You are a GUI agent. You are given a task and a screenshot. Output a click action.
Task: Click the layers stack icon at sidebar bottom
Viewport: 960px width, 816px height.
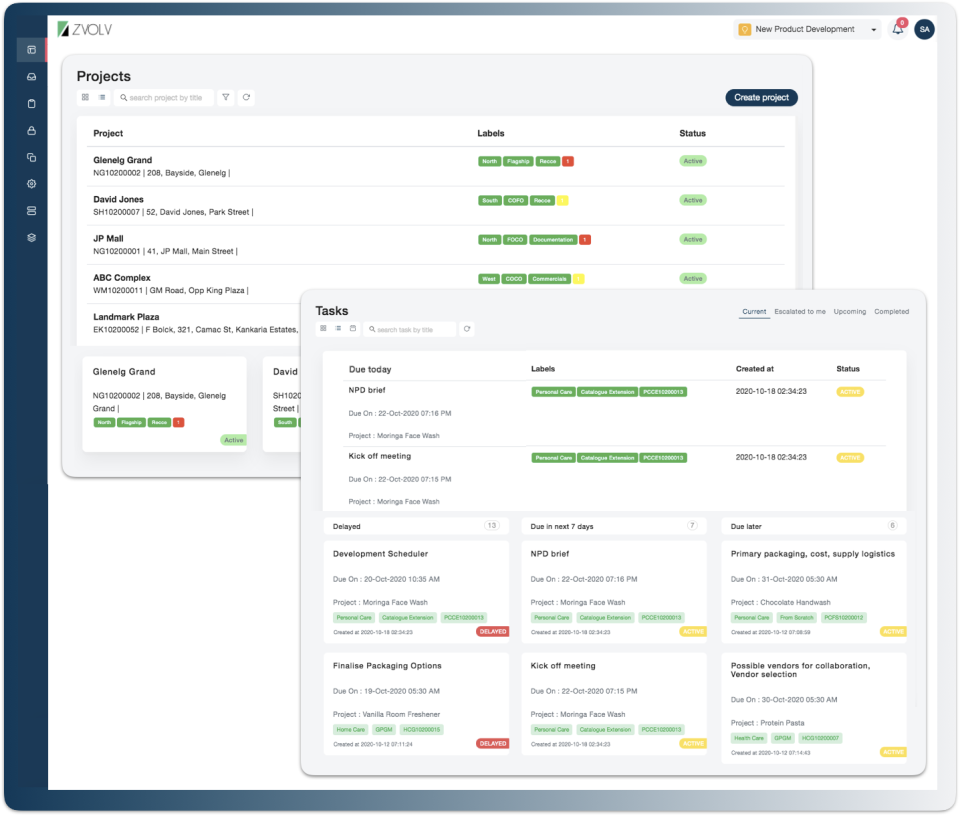30,237
